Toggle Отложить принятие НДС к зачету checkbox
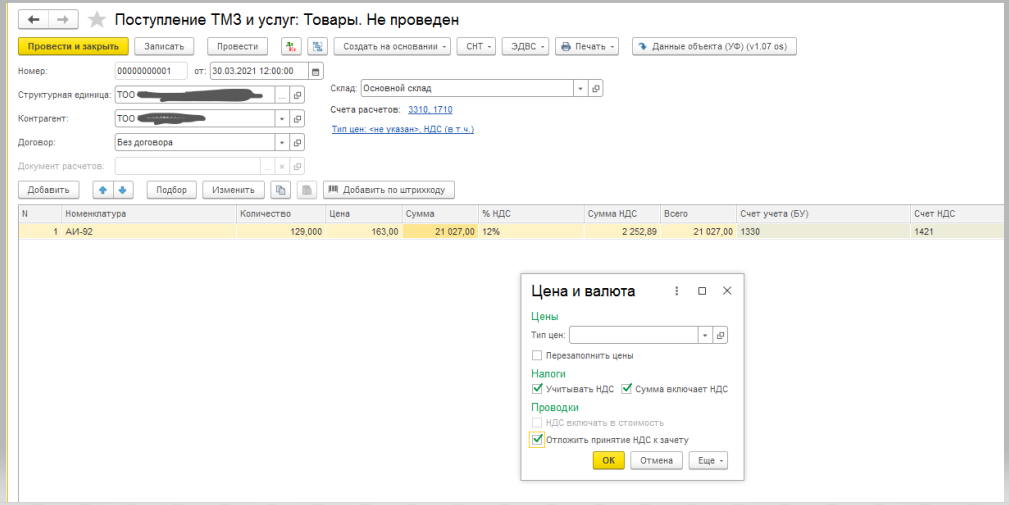Viewport: 1009px width, 505px height. 537,439
